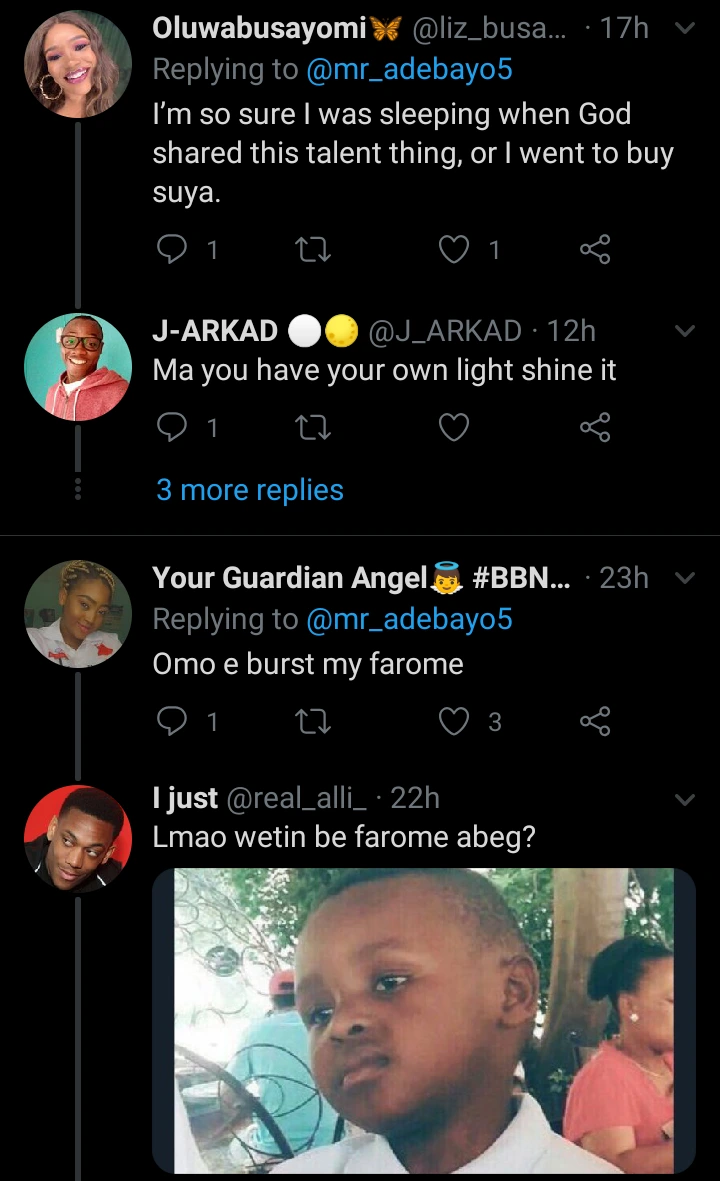Like Oluwabusayomi's tweet about sleeping
Screen dimensions: 720x1181
tap(455, 250)
